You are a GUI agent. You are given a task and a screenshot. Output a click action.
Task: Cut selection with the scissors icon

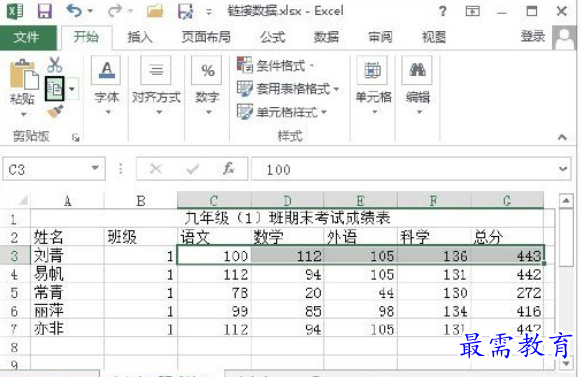click(54, 65)
